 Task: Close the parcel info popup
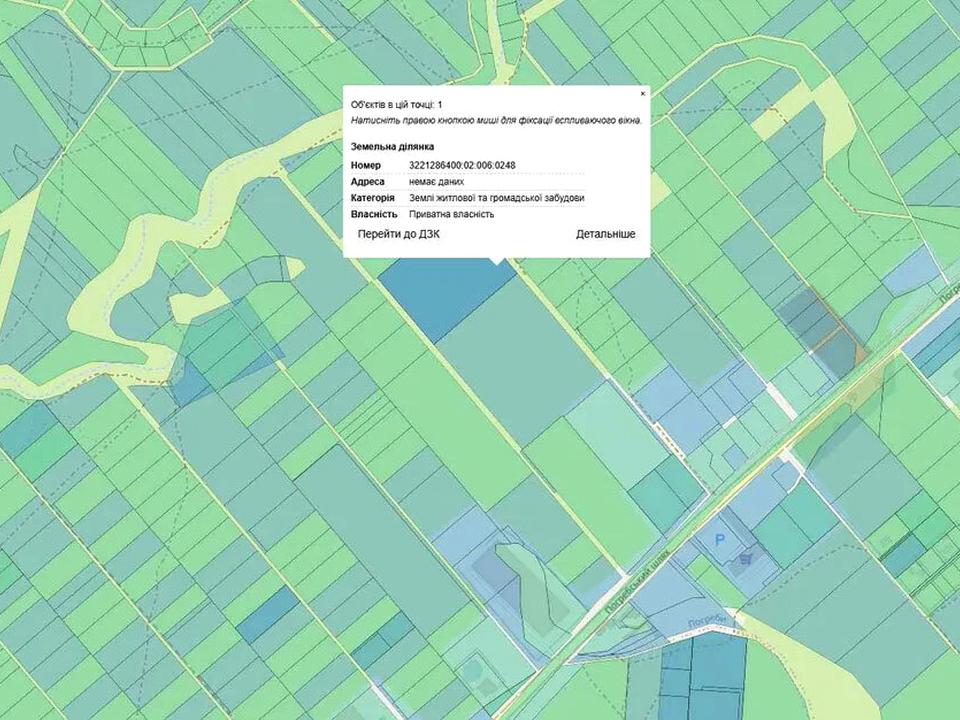point(642,94)
